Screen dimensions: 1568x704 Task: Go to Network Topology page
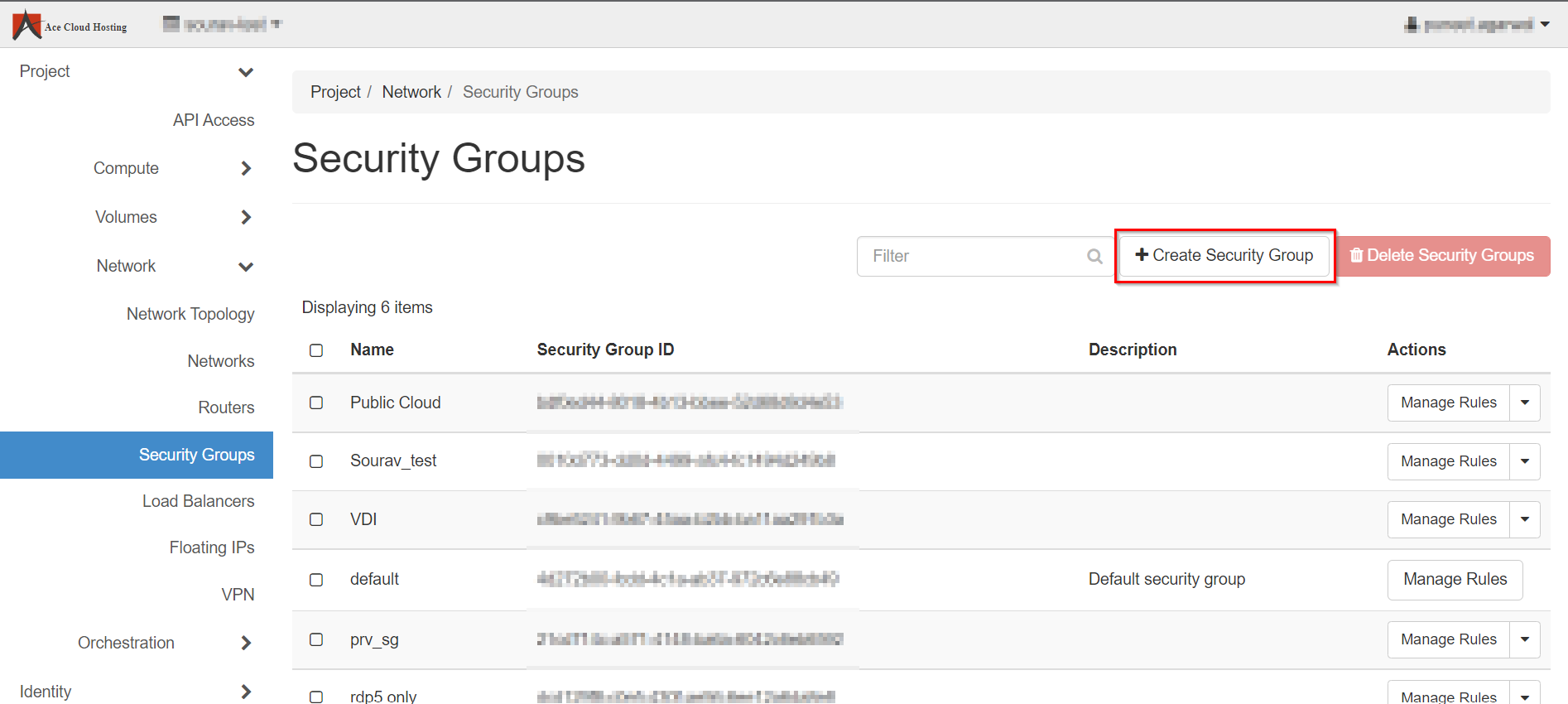(x=190, y=314)
